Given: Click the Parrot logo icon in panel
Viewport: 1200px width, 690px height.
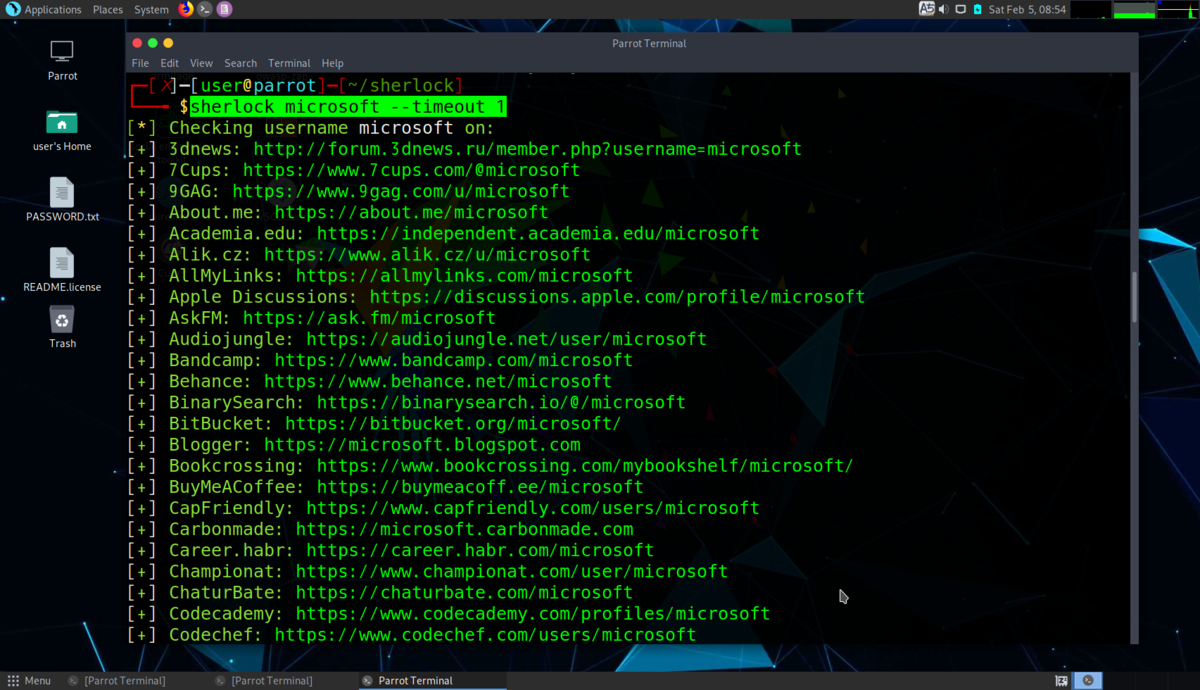Looking at the screenshot, I should click(x=13, y=9).
